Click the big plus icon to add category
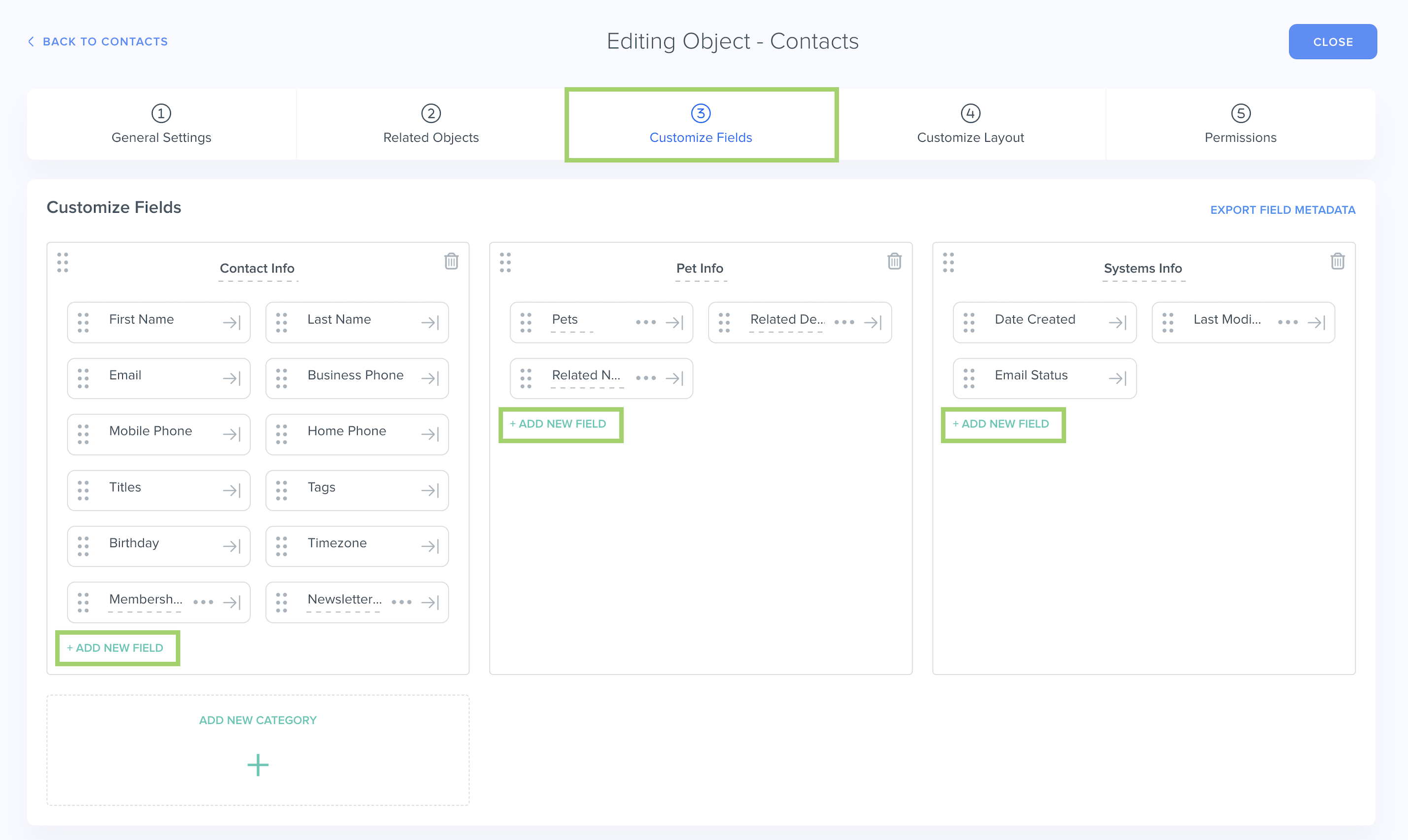The height and width of the screenshot is (840, 1408). tap(258, 765)
